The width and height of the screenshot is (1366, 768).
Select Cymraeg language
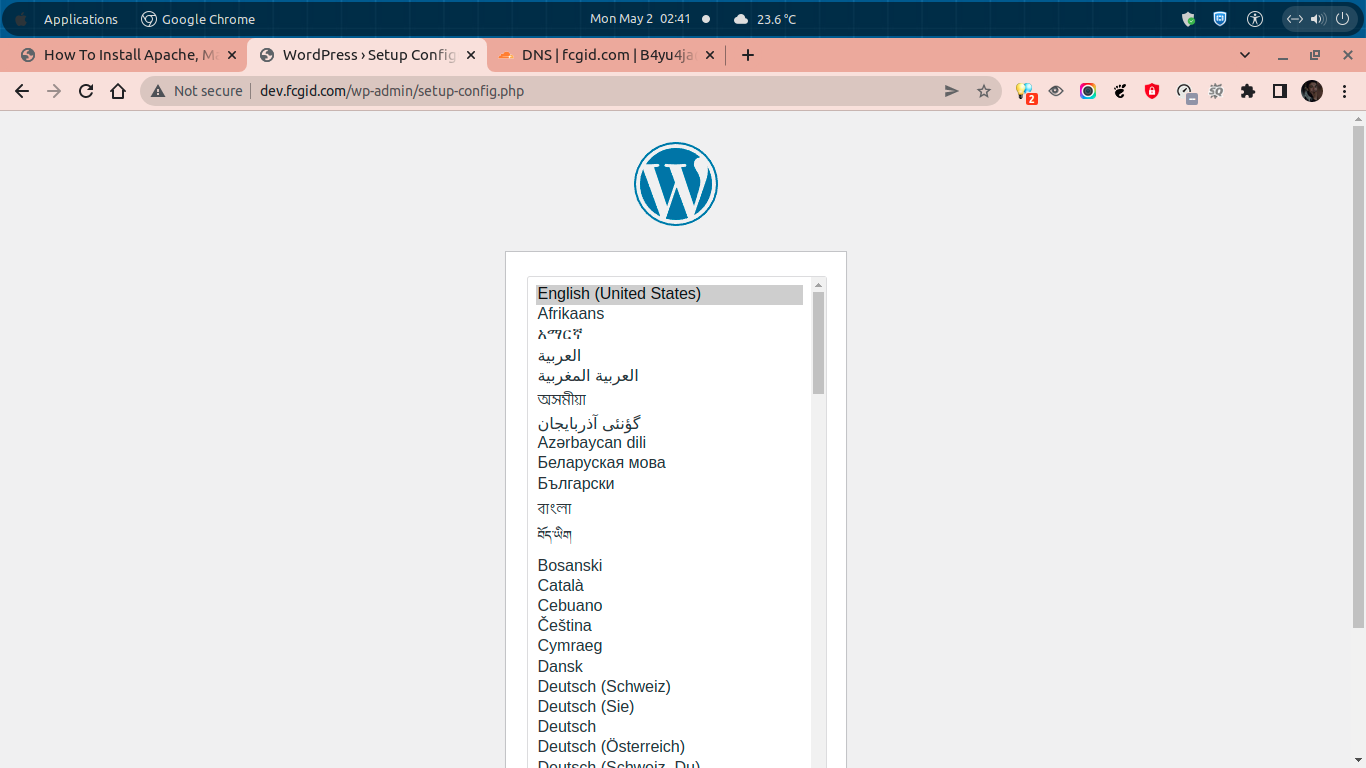[670, 646]
